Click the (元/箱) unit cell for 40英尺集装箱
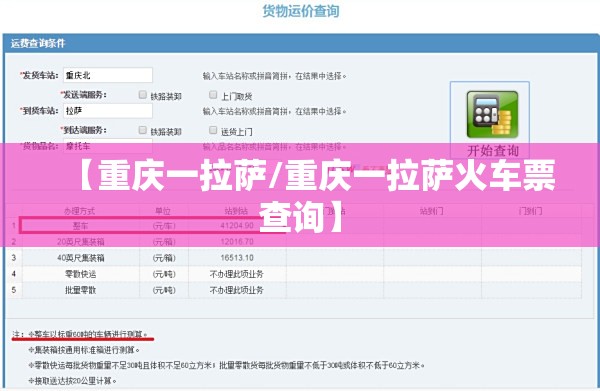 (x=164, y=258)
